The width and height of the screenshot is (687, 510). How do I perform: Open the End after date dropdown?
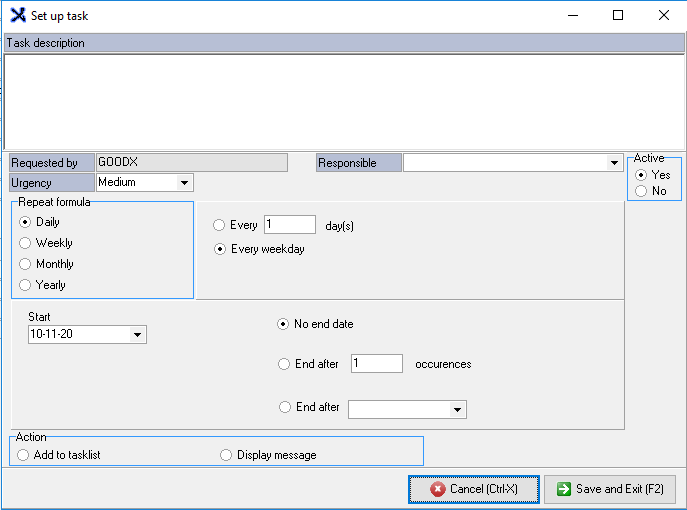click(x=457, y=409)
